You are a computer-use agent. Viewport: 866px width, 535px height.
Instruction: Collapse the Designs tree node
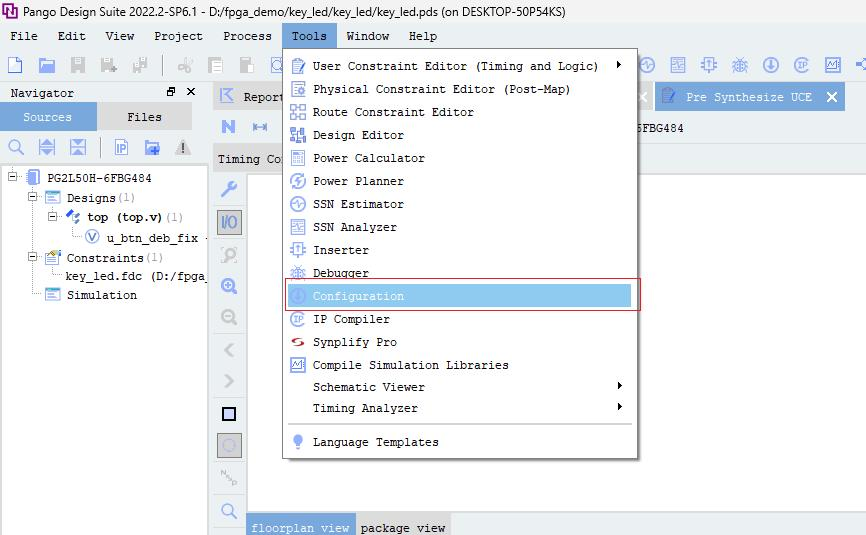tap(33, 197)
